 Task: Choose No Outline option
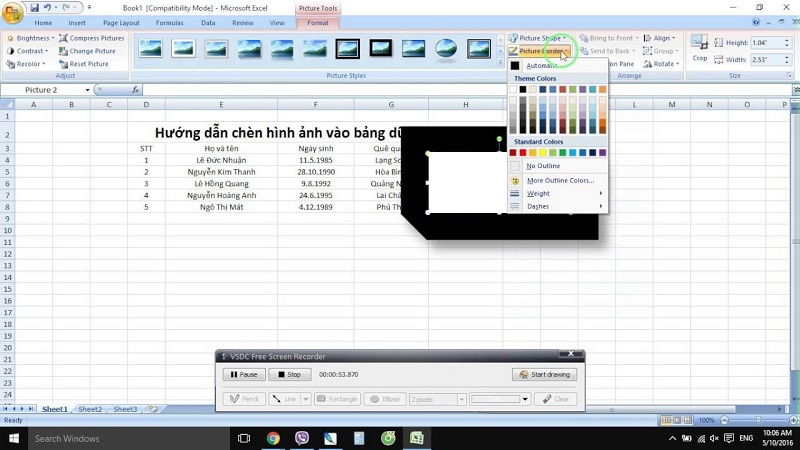558,166
